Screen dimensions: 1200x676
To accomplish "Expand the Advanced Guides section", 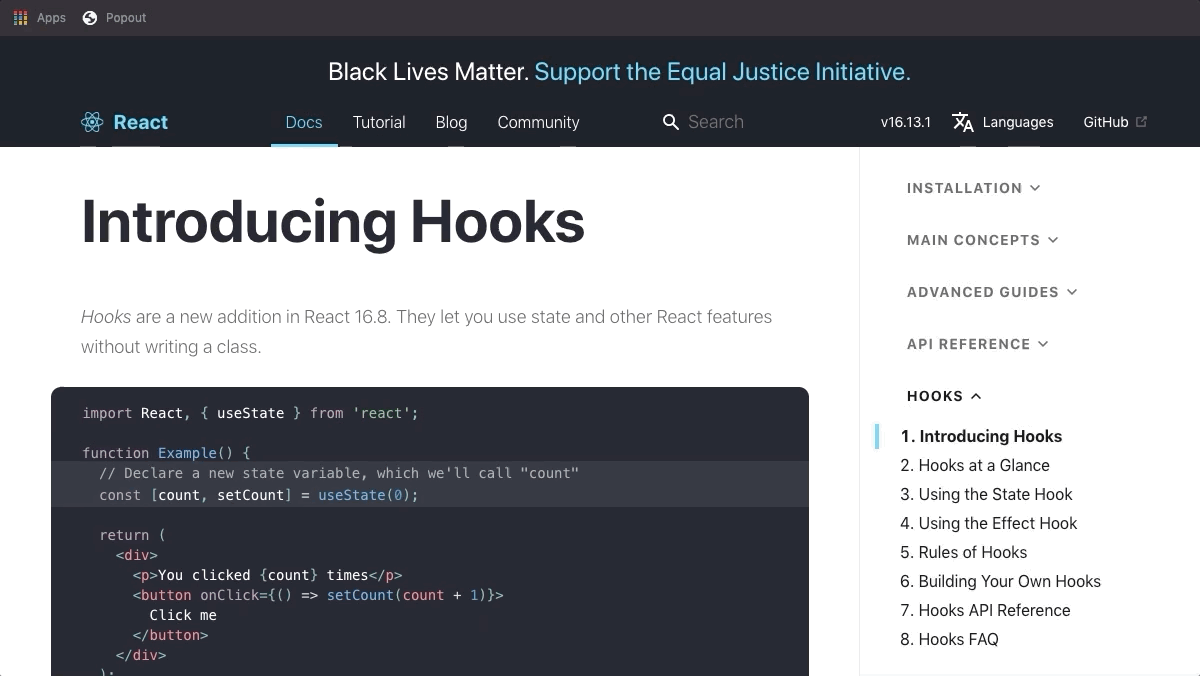I will 992,292.
